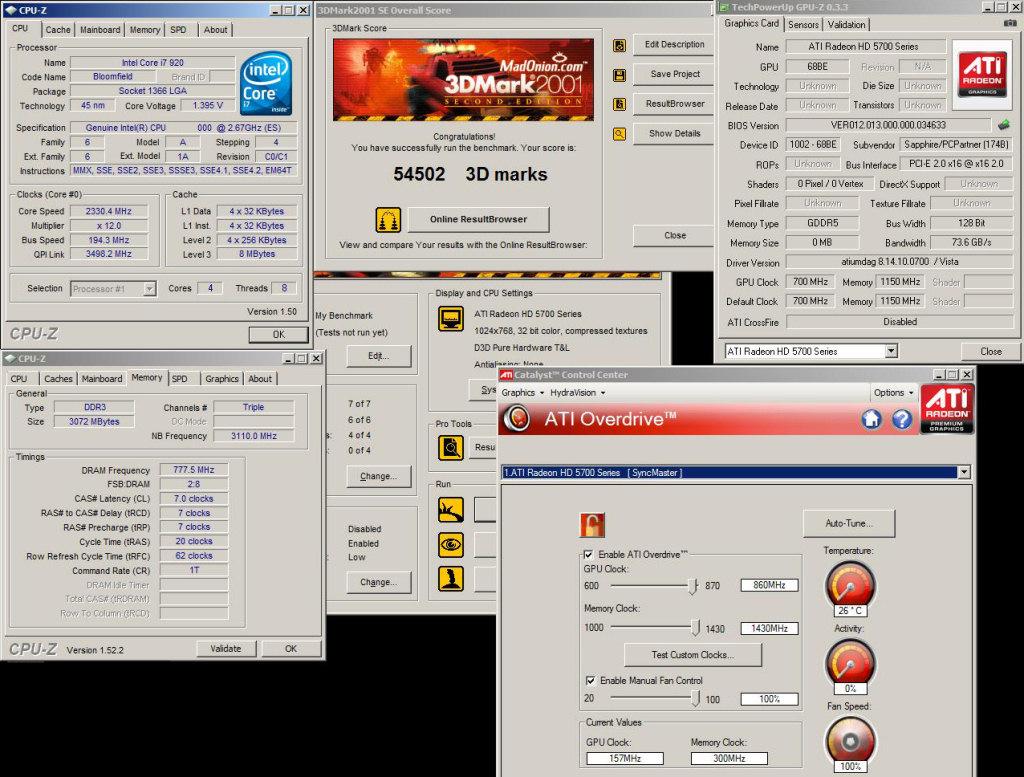Click the ATI Overdrive unlock padlock icon
1024x777 pixels.
point(592,525)
